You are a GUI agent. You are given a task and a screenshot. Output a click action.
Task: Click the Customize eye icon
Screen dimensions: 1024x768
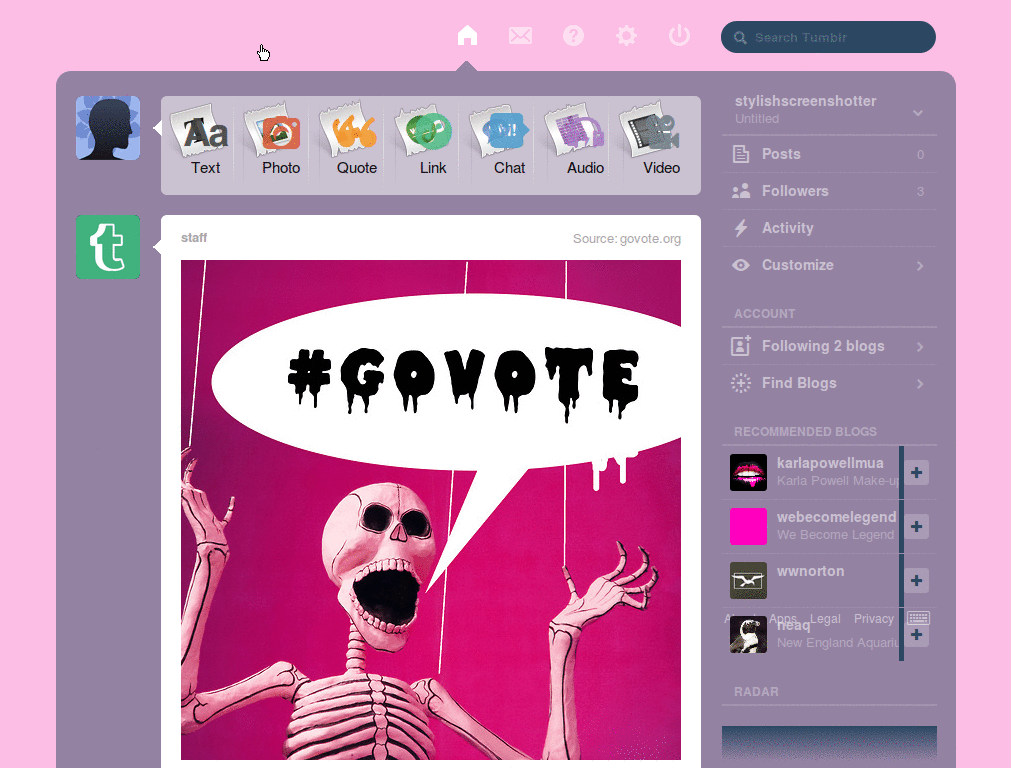[x=741, y=265]
